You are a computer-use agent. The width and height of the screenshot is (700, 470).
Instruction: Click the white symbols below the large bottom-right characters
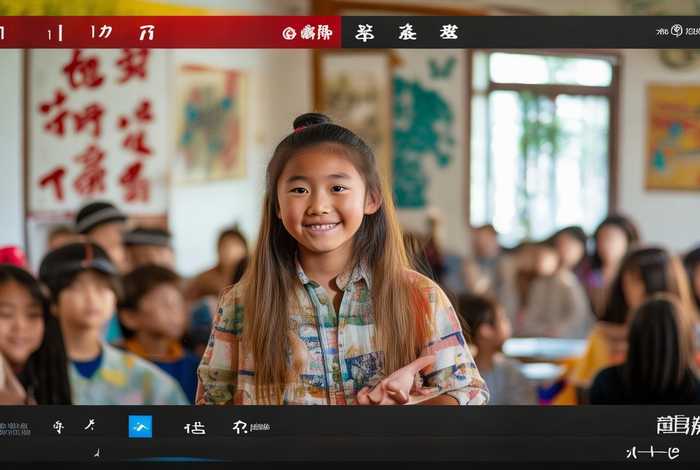[652, 453]
